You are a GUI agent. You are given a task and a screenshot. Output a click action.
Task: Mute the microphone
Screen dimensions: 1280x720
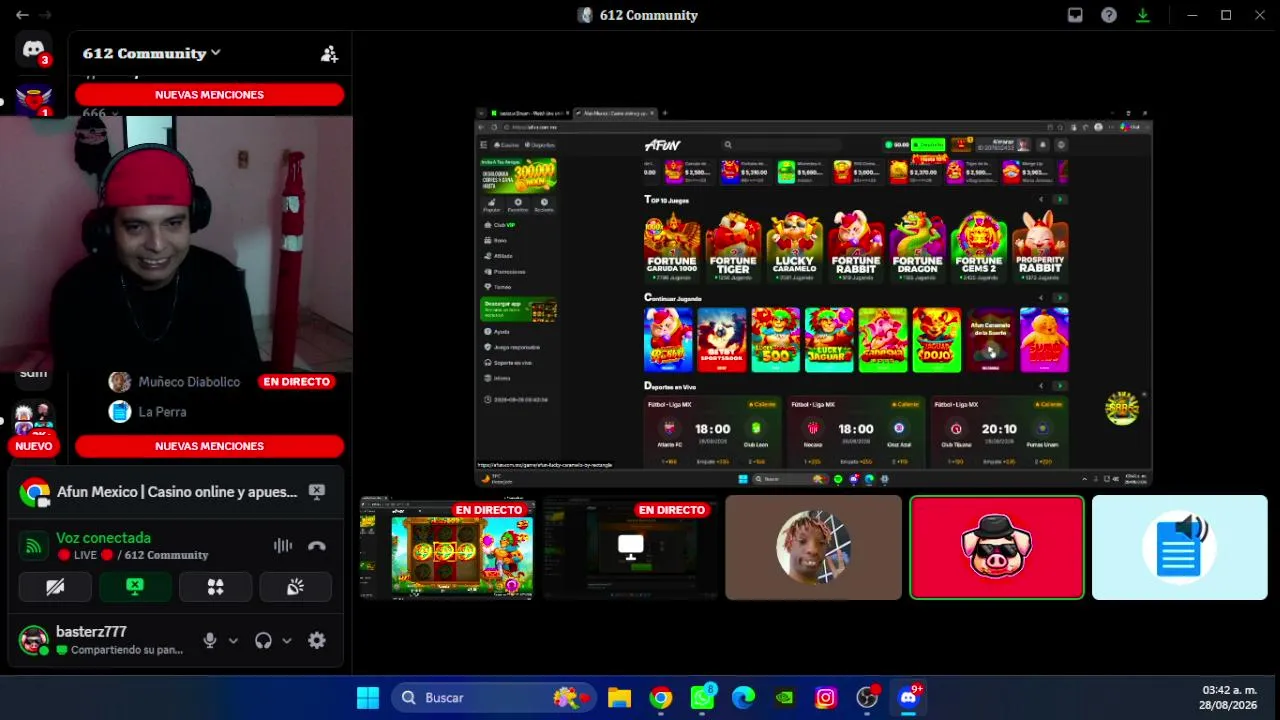coord(210,641)
